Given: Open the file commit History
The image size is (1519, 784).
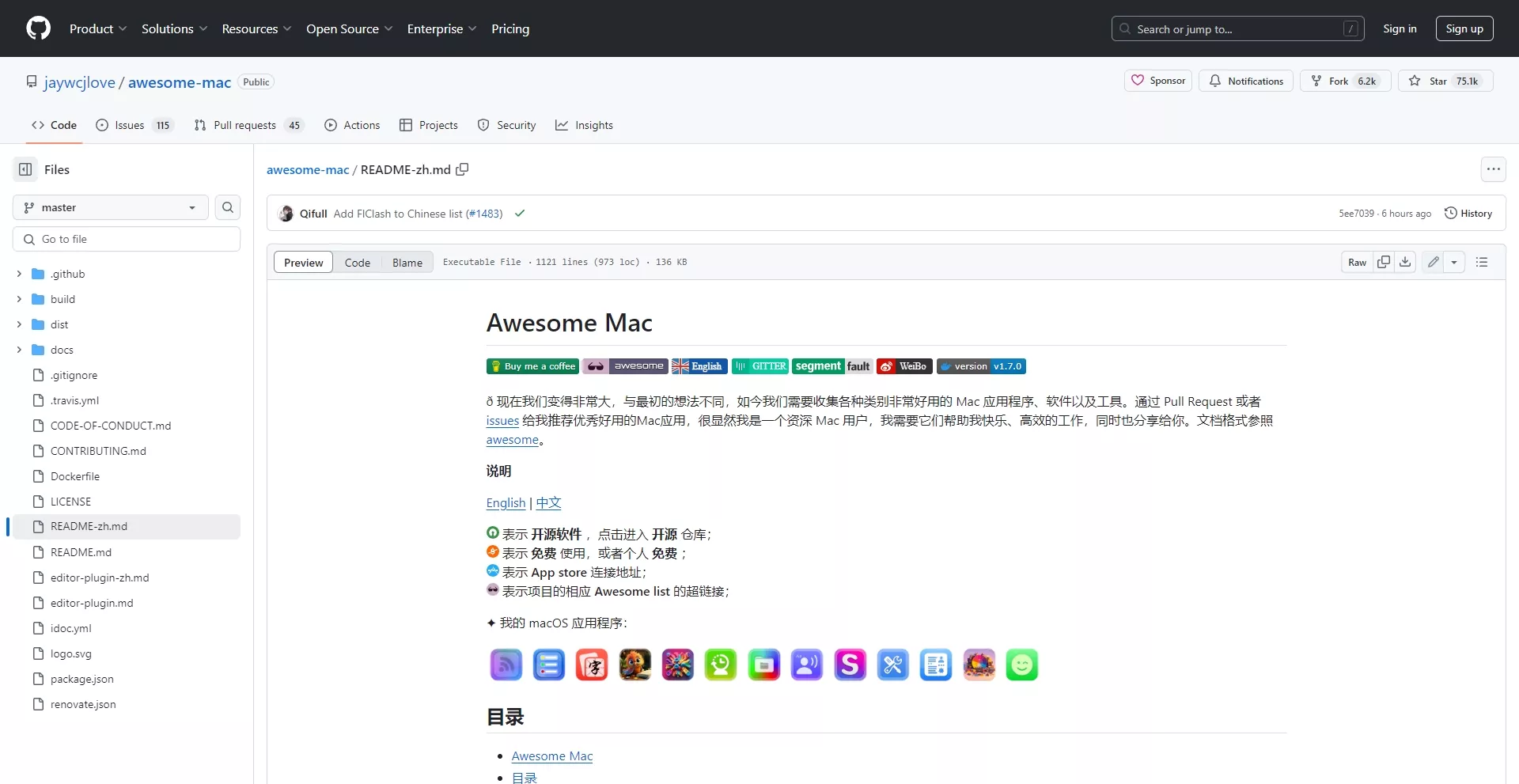Looking at the screenshot, I should 1468,214.
